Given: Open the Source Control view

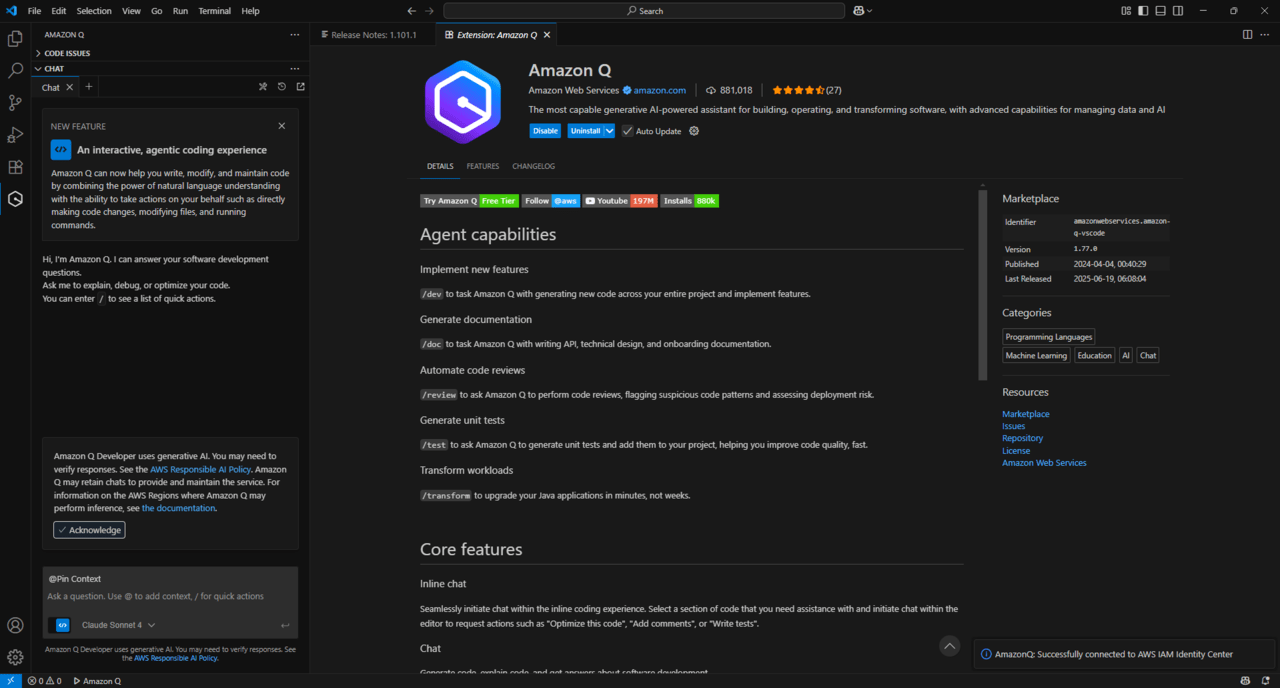Looking at the screenshot, I should click(15, 103).
